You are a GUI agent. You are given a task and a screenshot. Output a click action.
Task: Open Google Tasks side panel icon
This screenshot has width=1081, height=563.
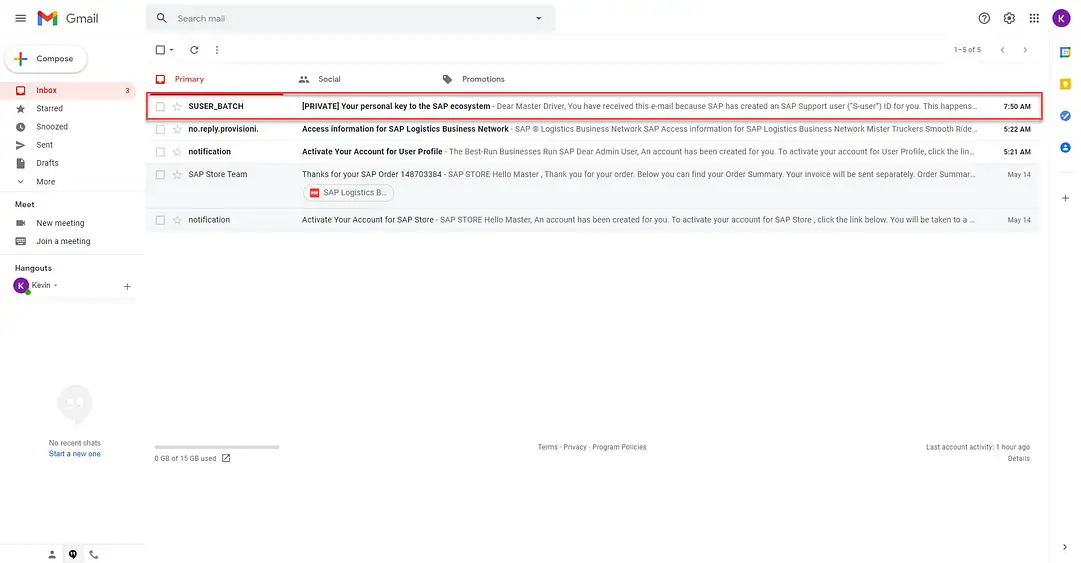point(1065,116)
